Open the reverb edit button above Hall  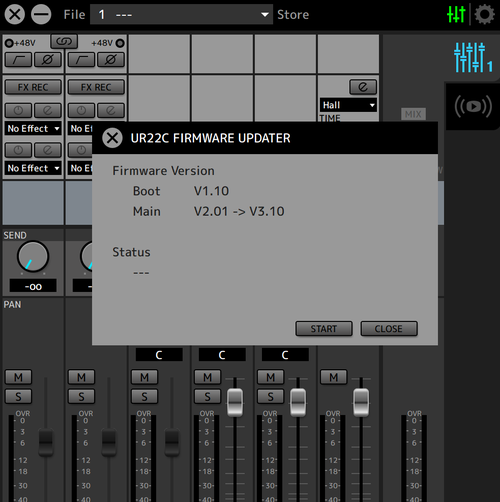[363, 87]
